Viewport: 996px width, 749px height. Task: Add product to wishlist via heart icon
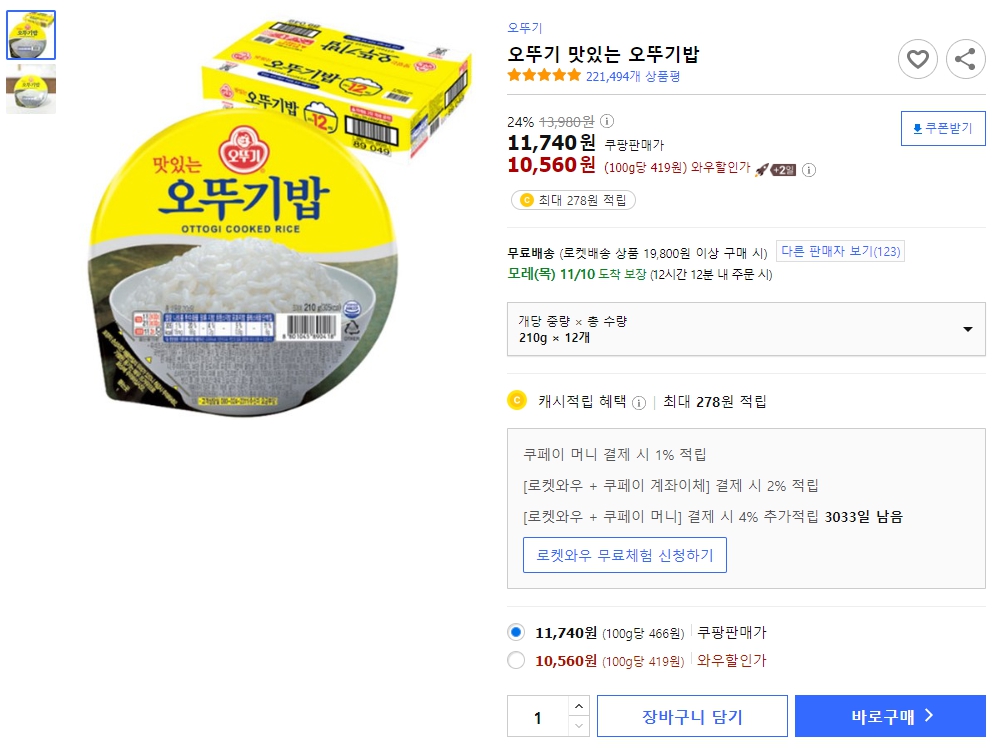tap(917, 59)
